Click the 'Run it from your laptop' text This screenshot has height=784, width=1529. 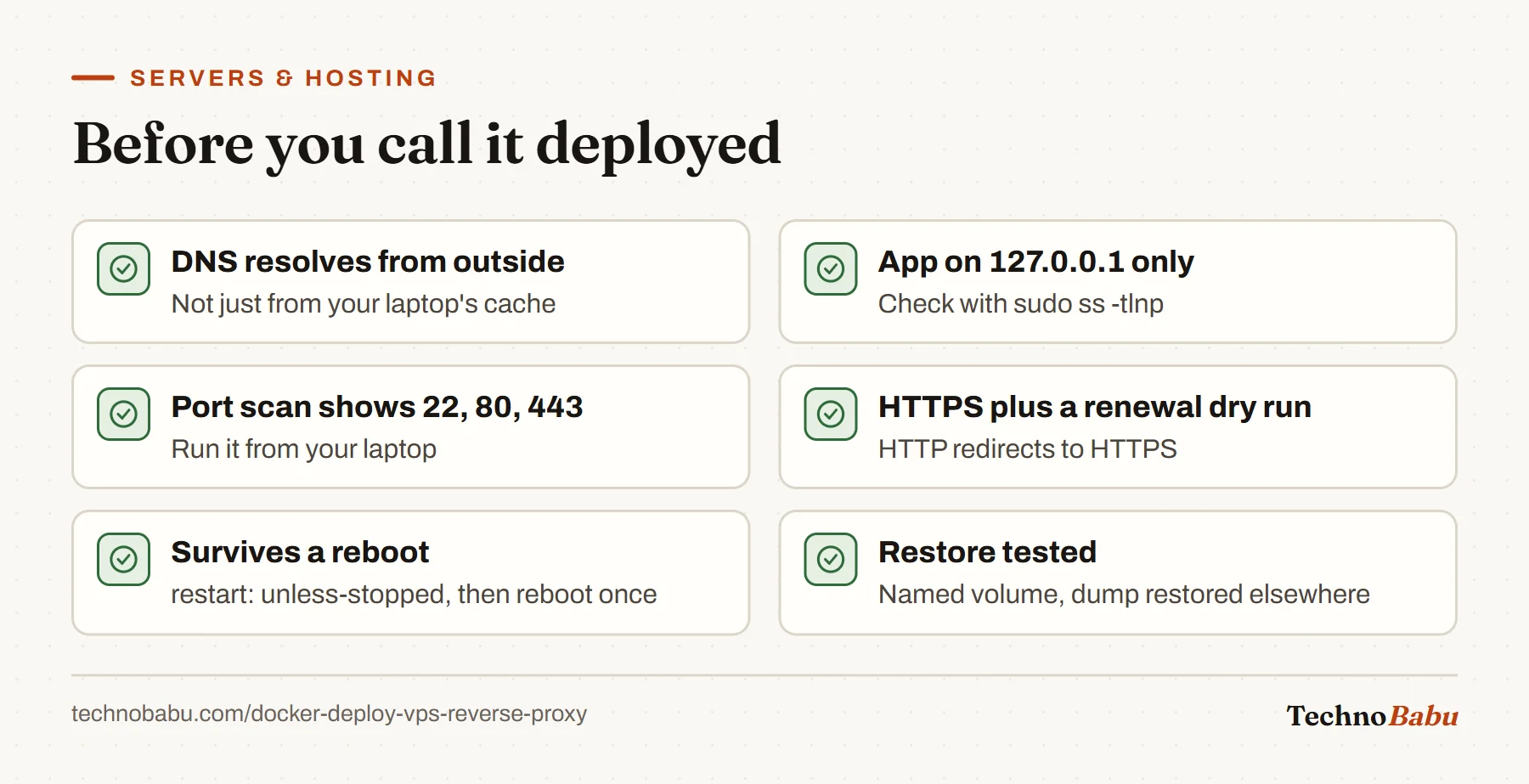304,449
